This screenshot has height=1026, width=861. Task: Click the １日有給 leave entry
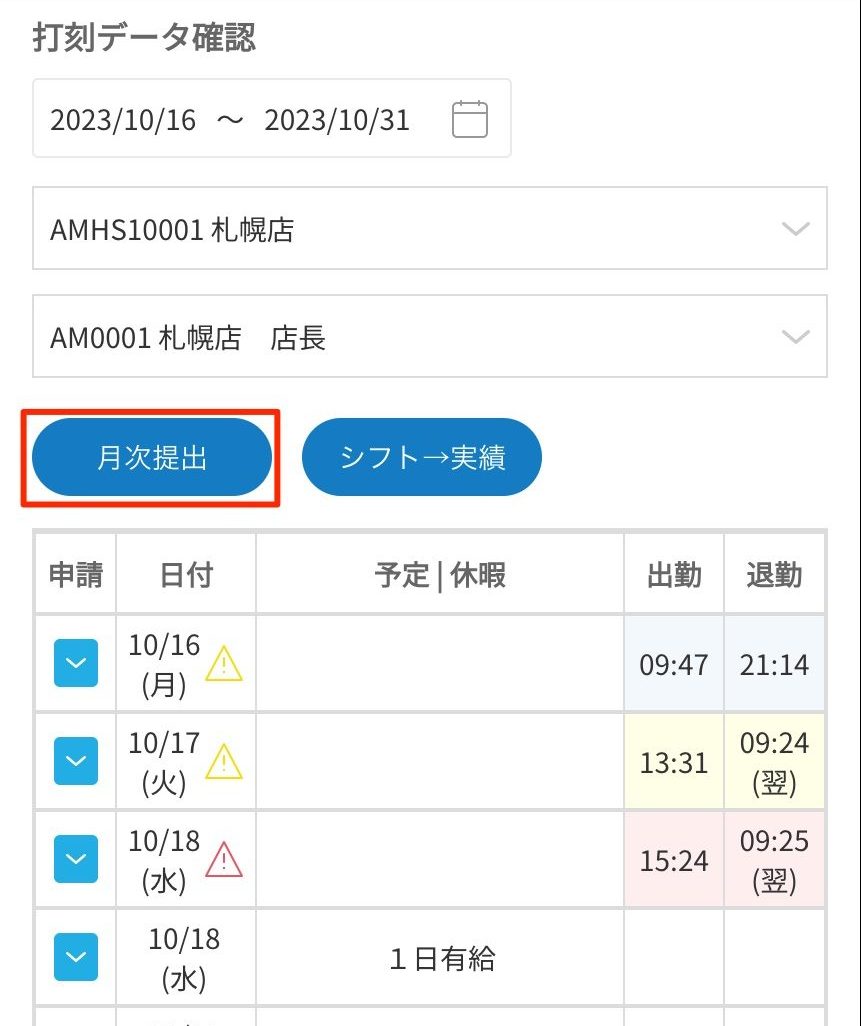click(x=440, y=958)
